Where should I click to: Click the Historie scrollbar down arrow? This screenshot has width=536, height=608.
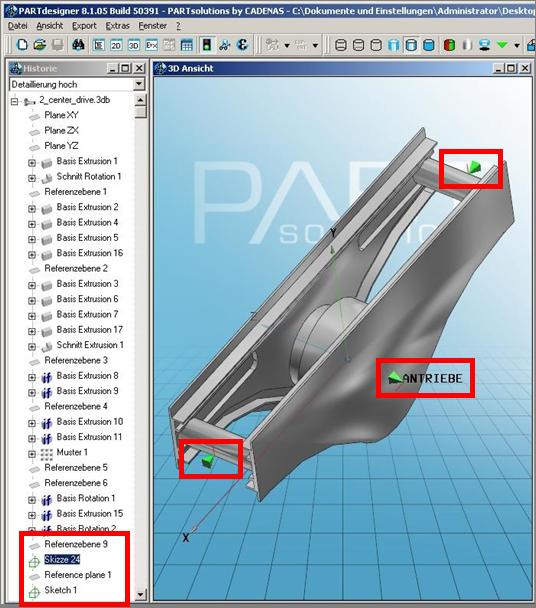(140, 594)
